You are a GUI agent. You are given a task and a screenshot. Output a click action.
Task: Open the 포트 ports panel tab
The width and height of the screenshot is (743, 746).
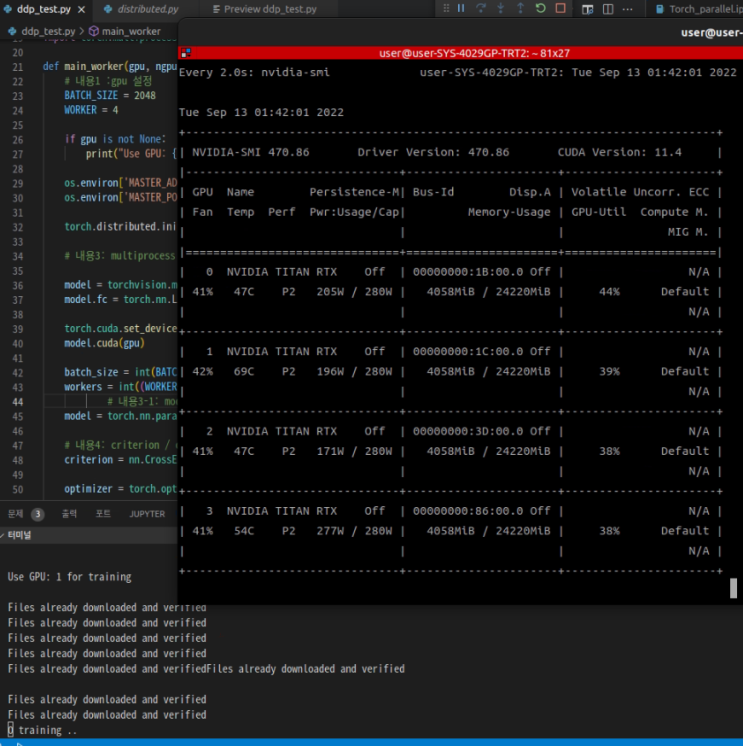pyautogui.click(x=103, y=514)
